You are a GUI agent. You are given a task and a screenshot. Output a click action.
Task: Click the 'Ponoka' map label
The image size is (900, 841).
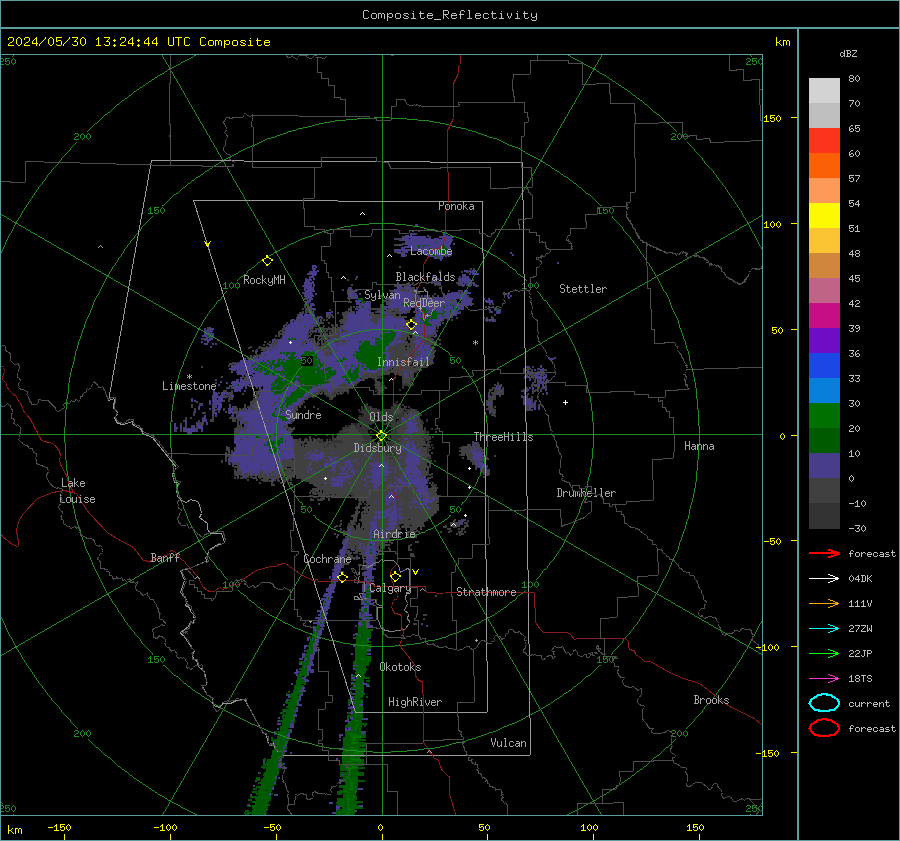(x=456, y=206)
